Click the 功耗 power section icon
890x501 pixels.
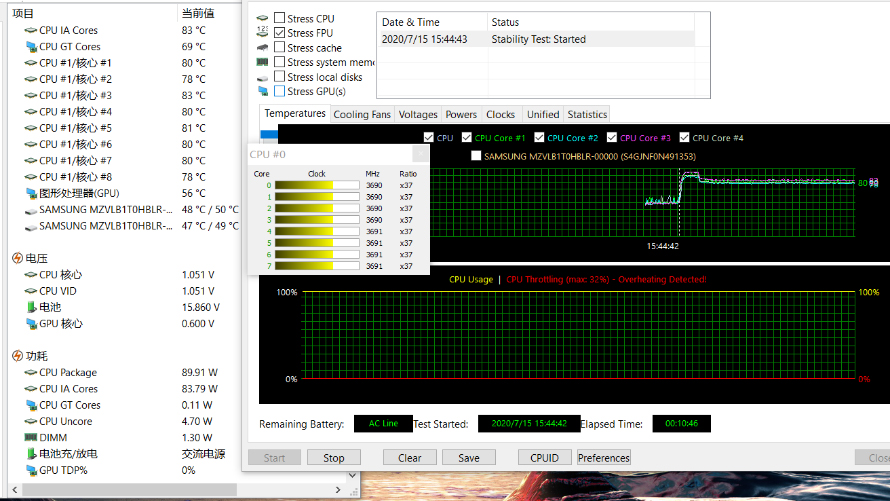(18, 356)
